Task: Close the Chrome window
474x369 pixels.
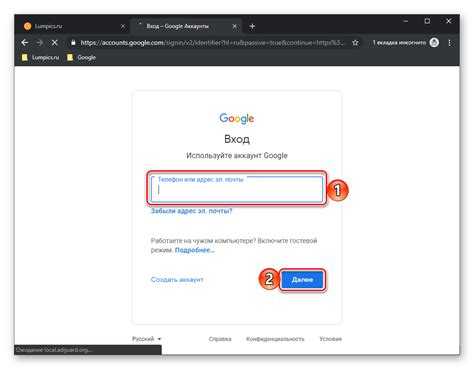Action: (449, 21)
